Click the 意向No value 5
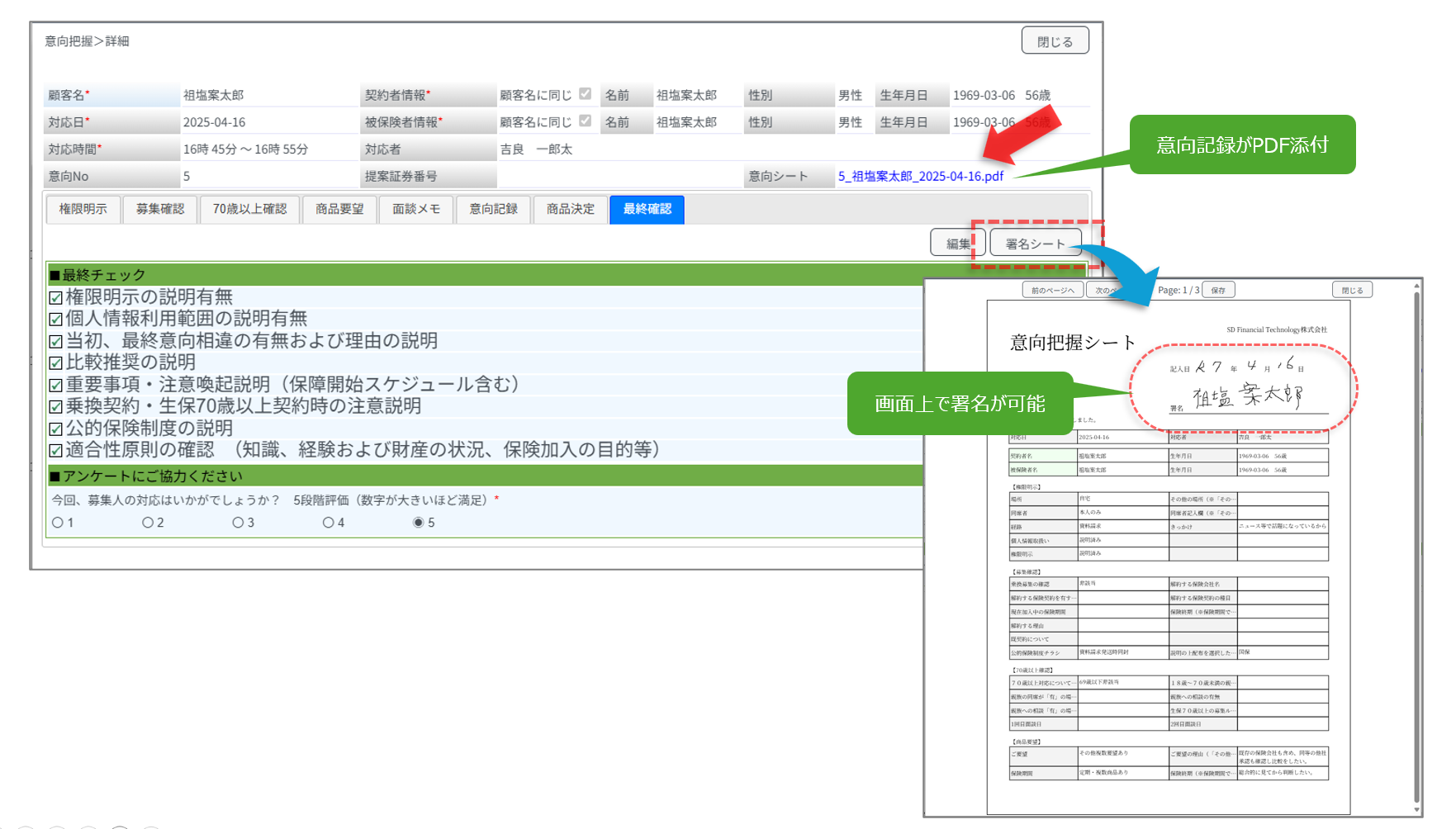Viewport: 1456px width, 829px height. pos(187,176)
